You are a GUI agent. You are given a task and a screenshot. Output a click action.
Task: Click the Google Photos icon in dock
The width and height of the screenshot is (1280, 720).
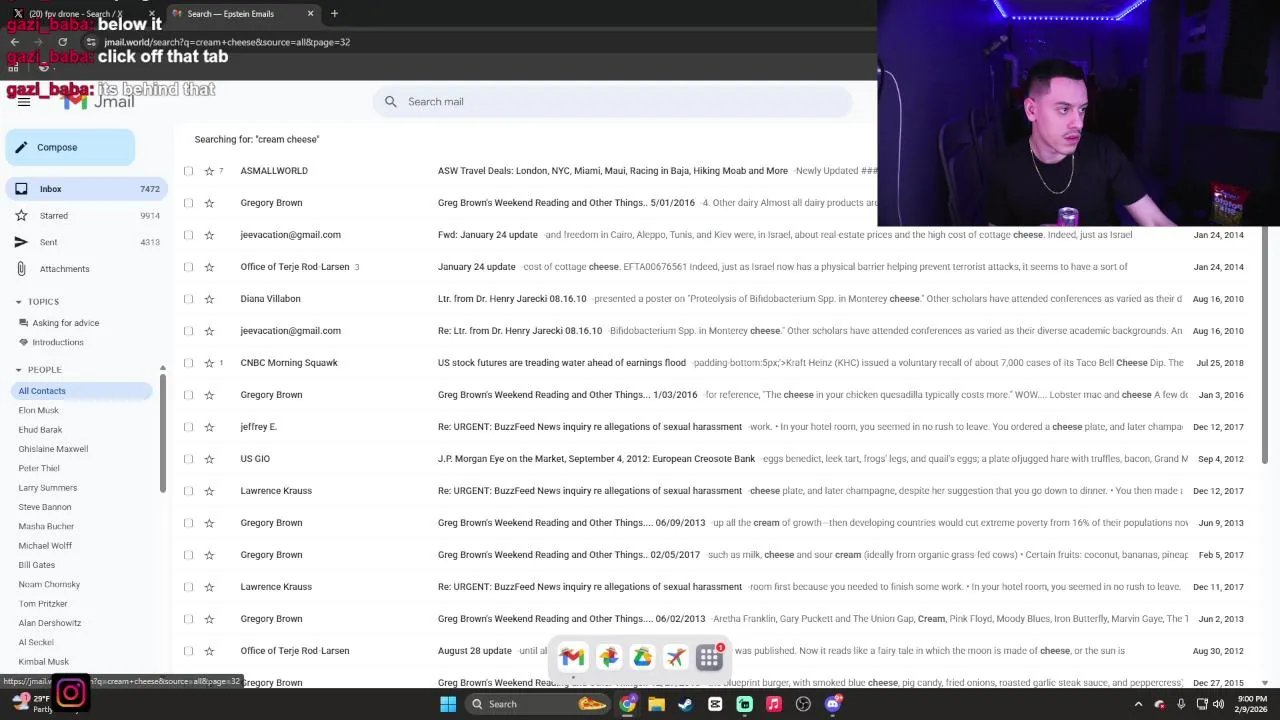click(x=608, y=657)
